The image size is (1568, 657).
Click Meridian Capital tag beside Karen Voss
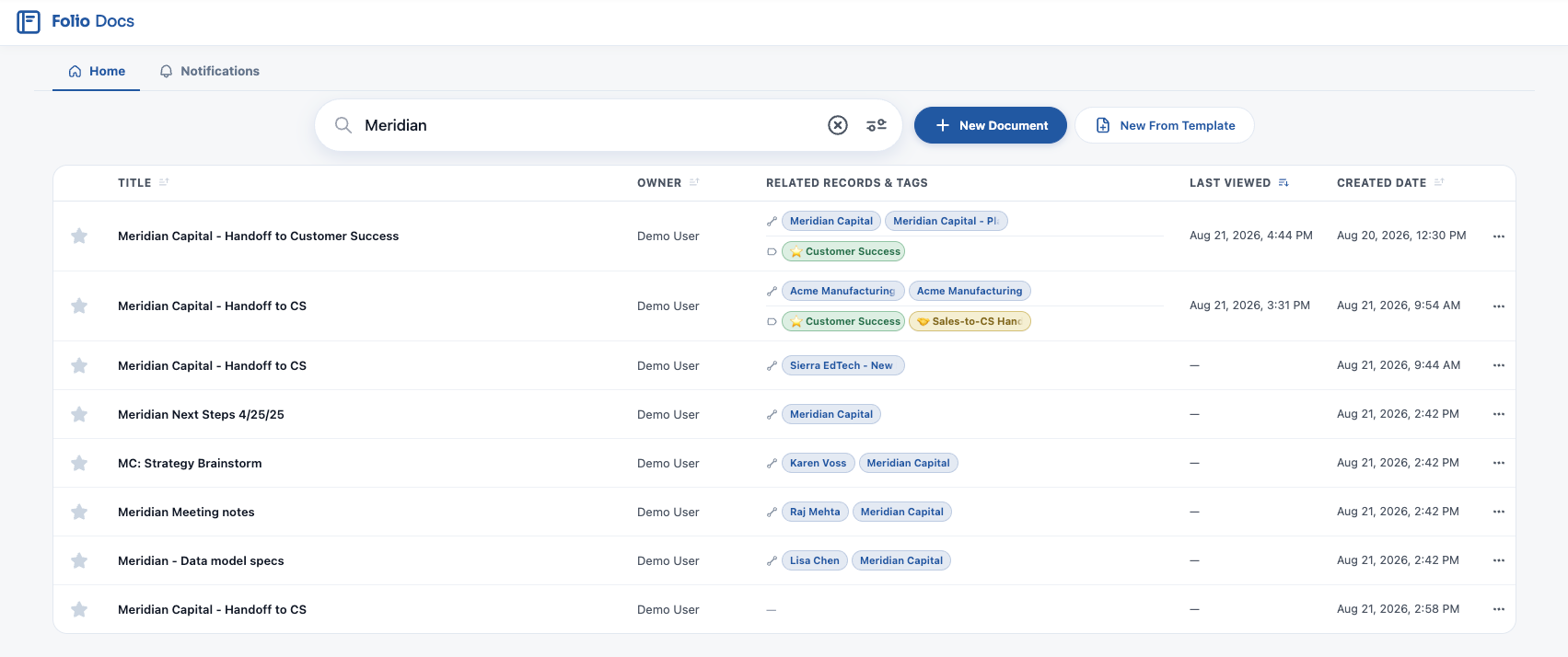tap(908, 463)
